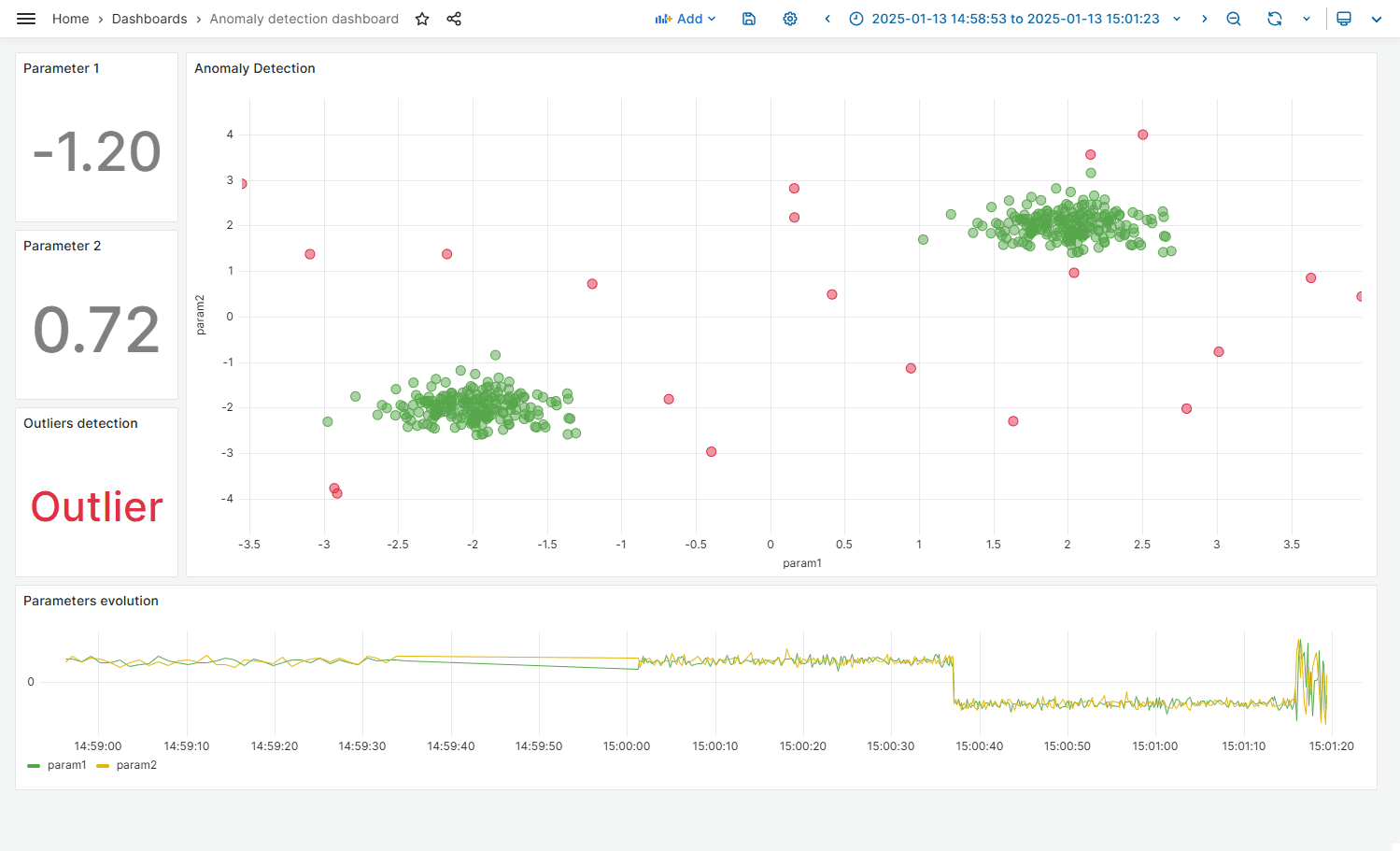Click the param1 green legend color swatch
The height and width of the screenshot is (851, 1400).
pyautogui.click(x=34, y=765)
